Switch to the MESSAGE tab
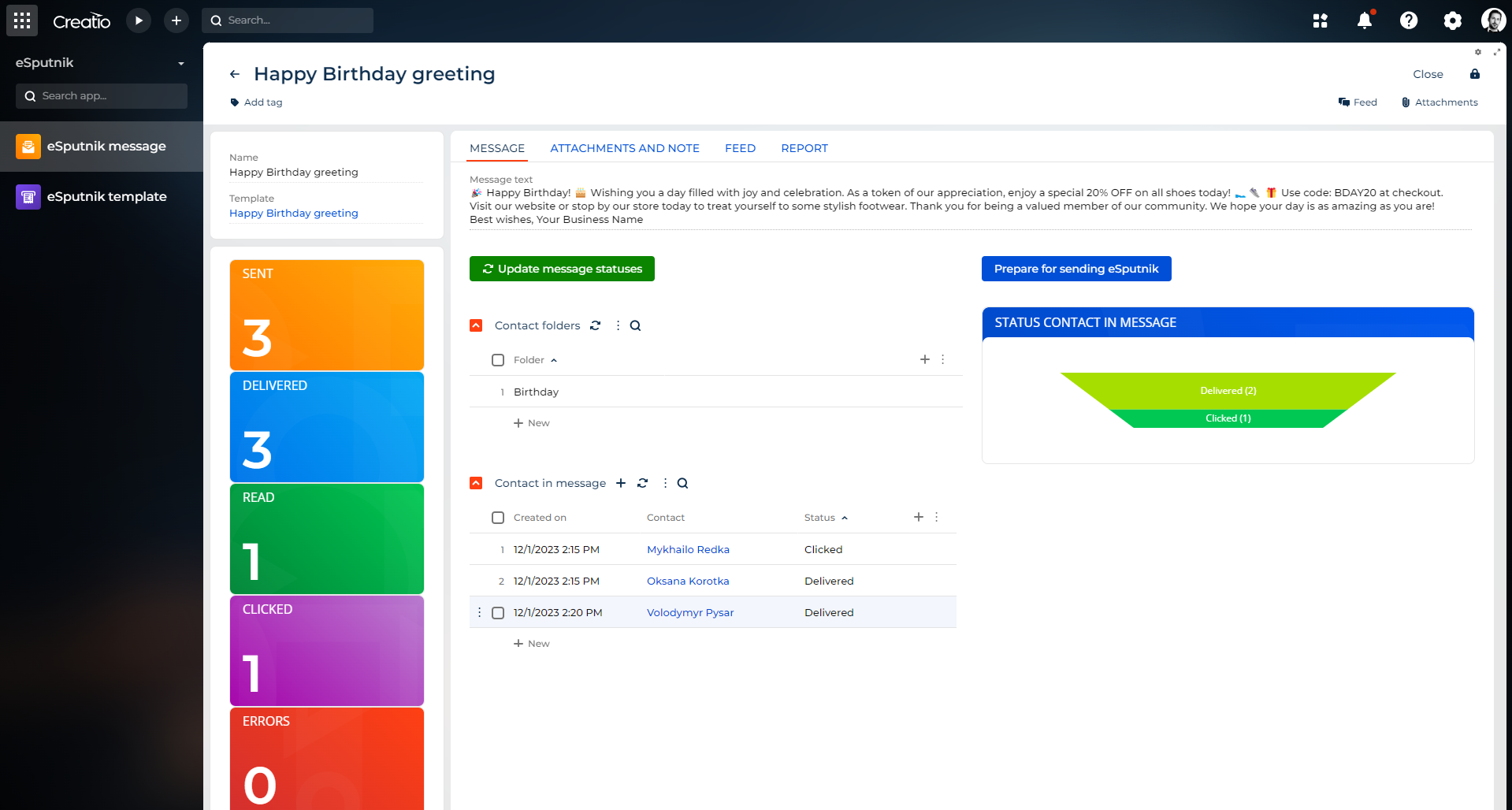Screen dimensions: 1512x810 pos(497,148)
